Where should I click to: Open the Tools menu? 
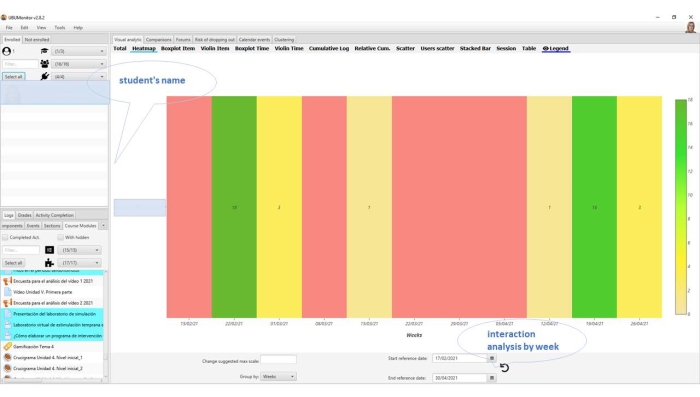pos(59,28)
